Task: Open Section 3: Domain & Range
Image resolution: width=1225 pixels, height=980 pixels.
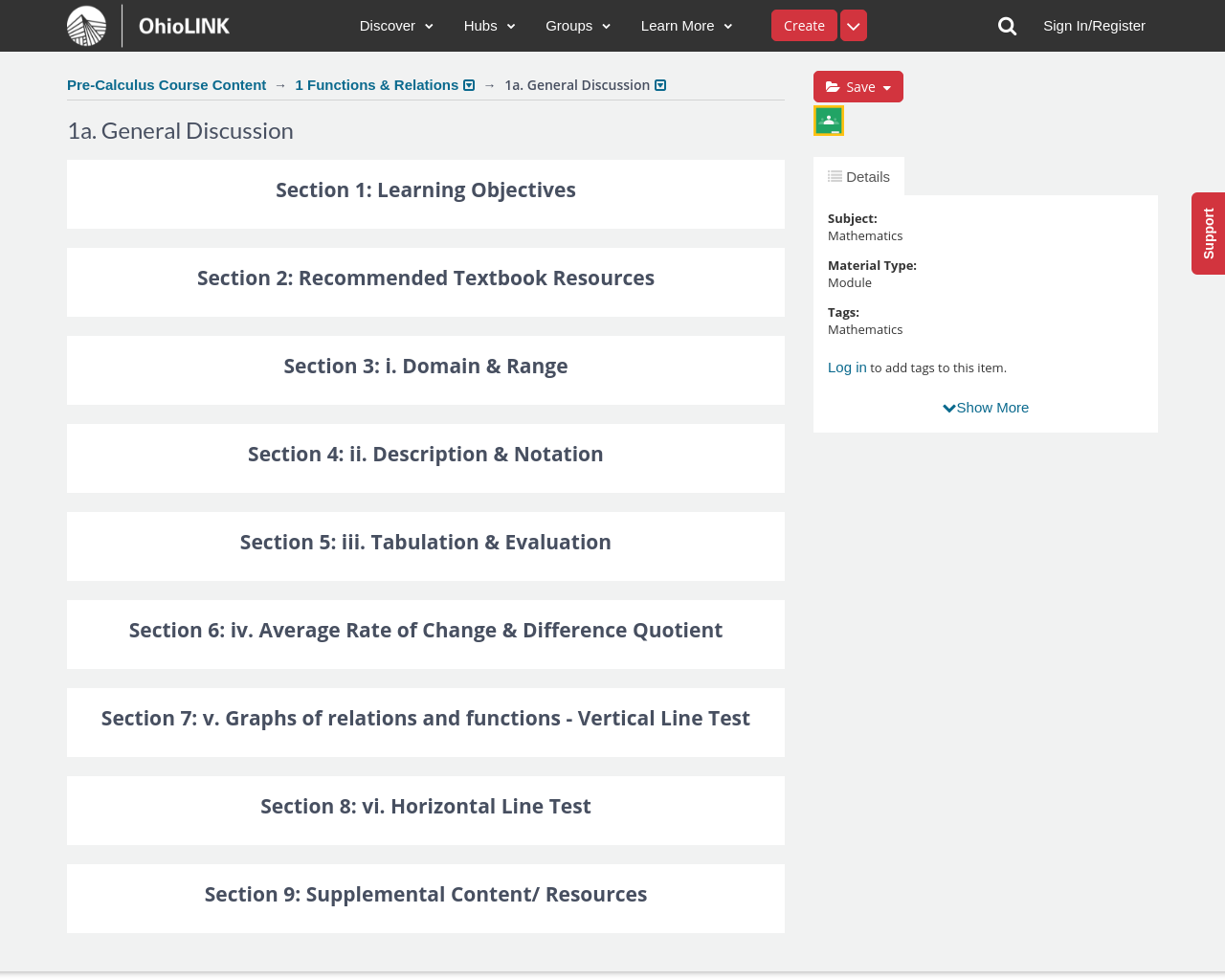Action: tap(426, 367)
